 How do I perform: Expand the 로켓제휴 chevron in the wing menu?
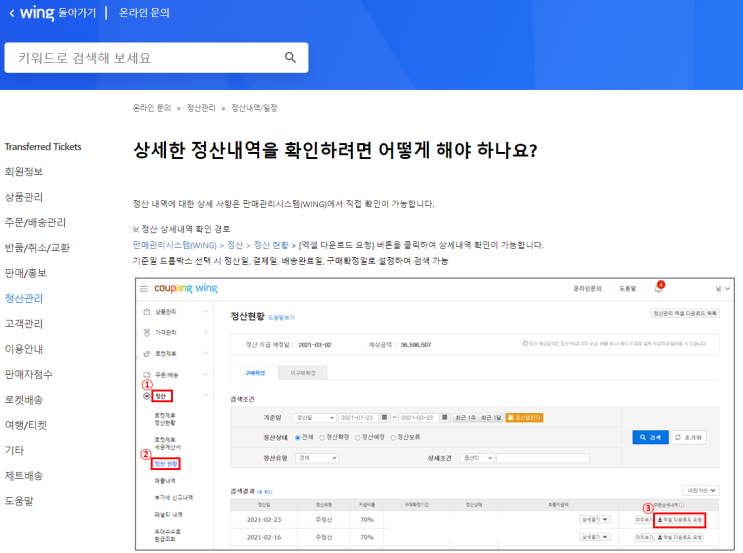pos(206,353)
